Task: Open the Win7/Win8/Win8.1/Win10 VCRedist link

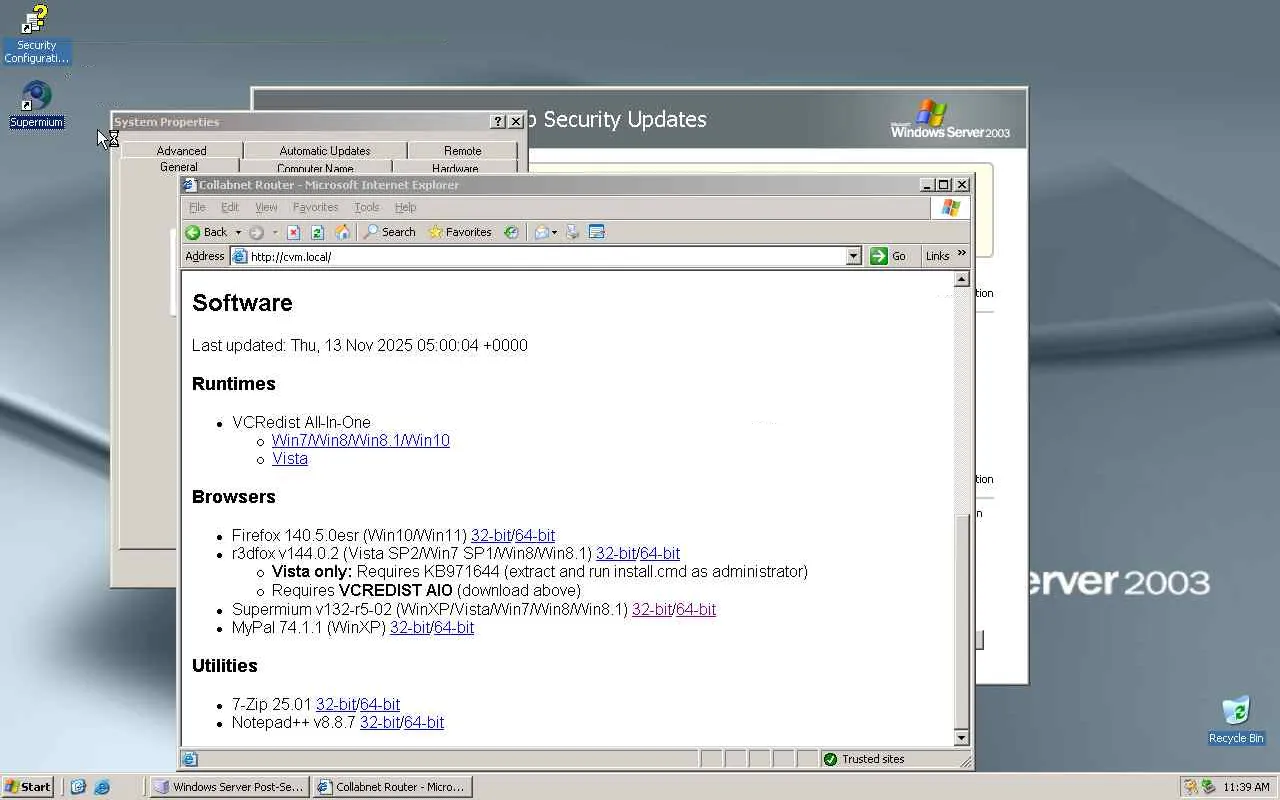Action: point(361,440)
